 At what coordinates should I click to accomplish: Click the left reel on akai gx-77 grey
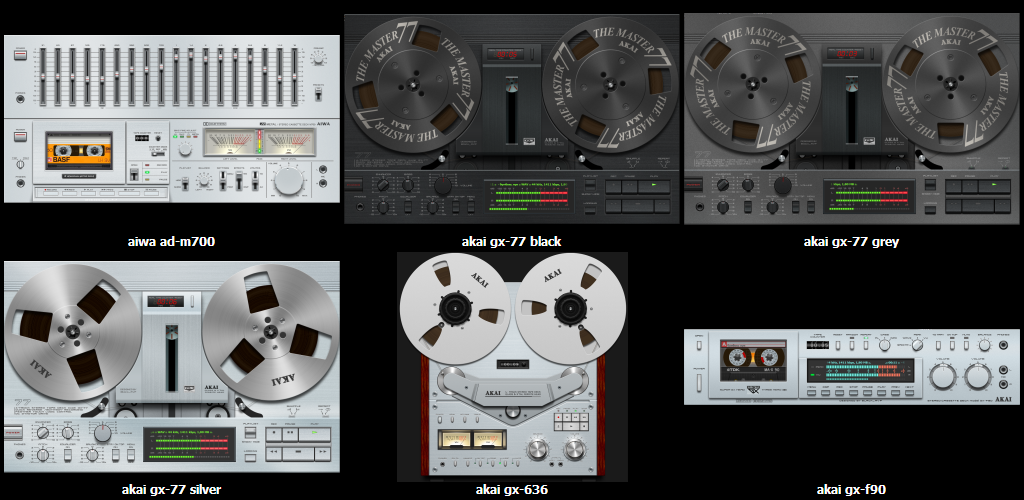751,84
